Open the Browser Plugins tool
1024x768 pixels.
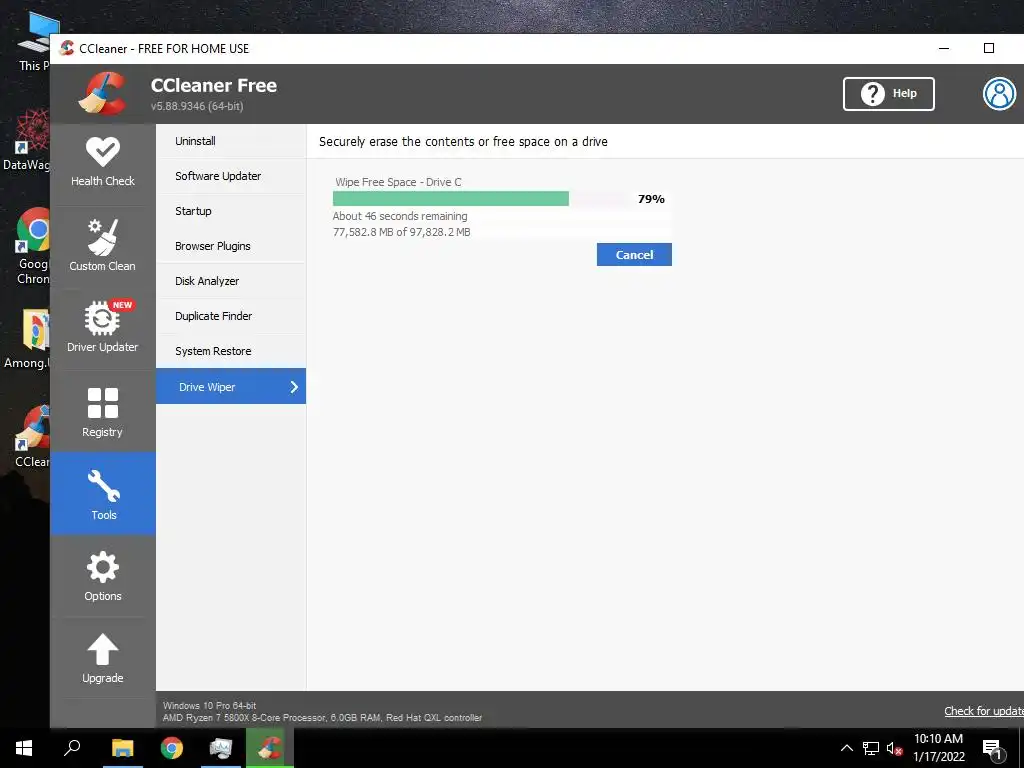click(231, 246)
